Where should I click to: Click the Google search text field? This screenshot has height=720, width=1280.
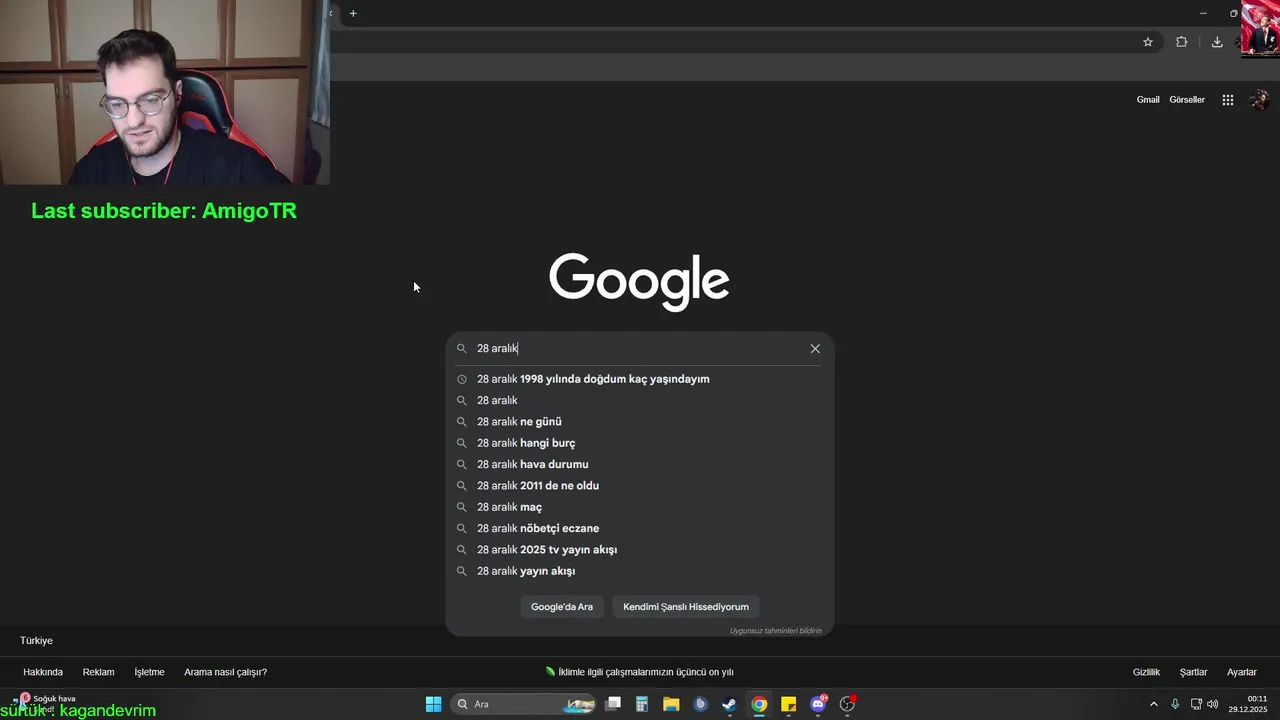click(638, 349)
